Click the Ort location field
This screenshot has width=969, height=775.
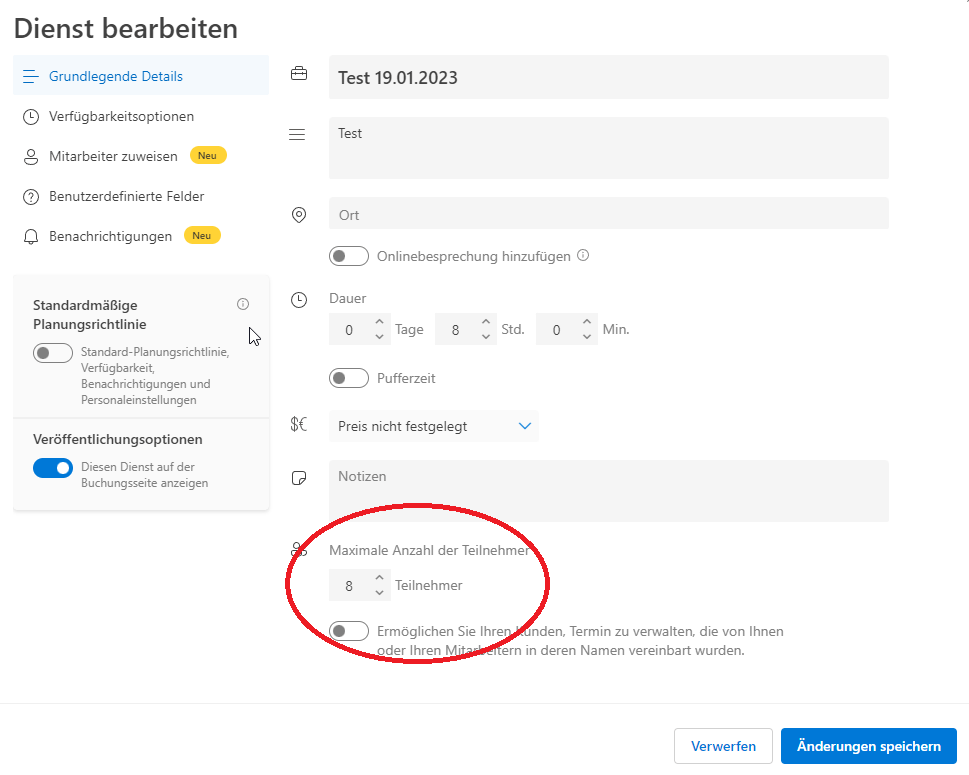[x=609, y=214]
